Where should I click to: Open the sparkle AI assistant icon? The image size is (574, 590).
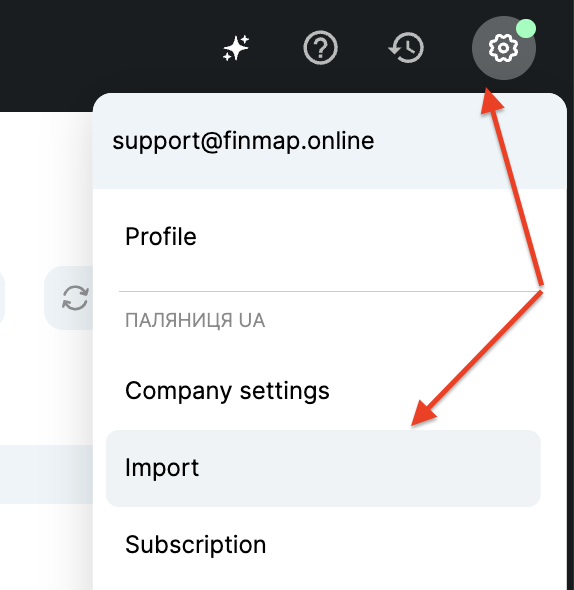pyautogui.click(x=236, y=48)
